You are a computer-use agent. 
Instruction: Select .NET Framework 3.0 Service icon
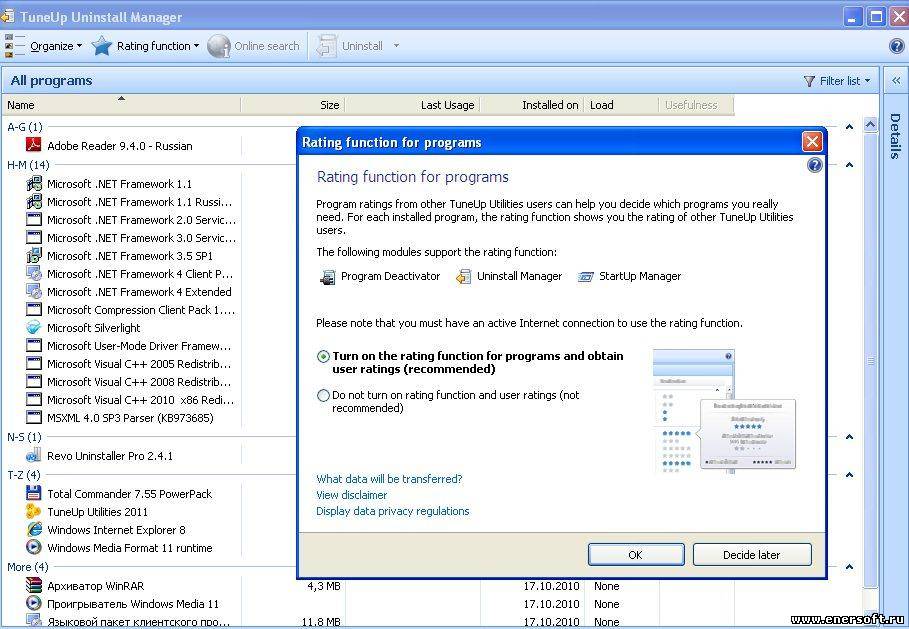tap(34, 238)
